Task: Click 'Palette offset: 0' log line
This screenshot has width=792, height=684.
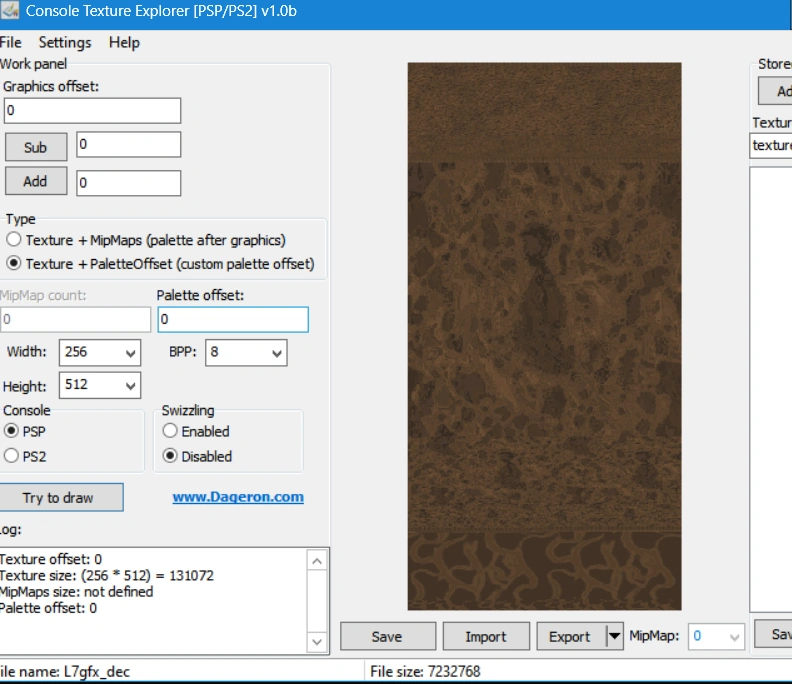Action: 48,608
